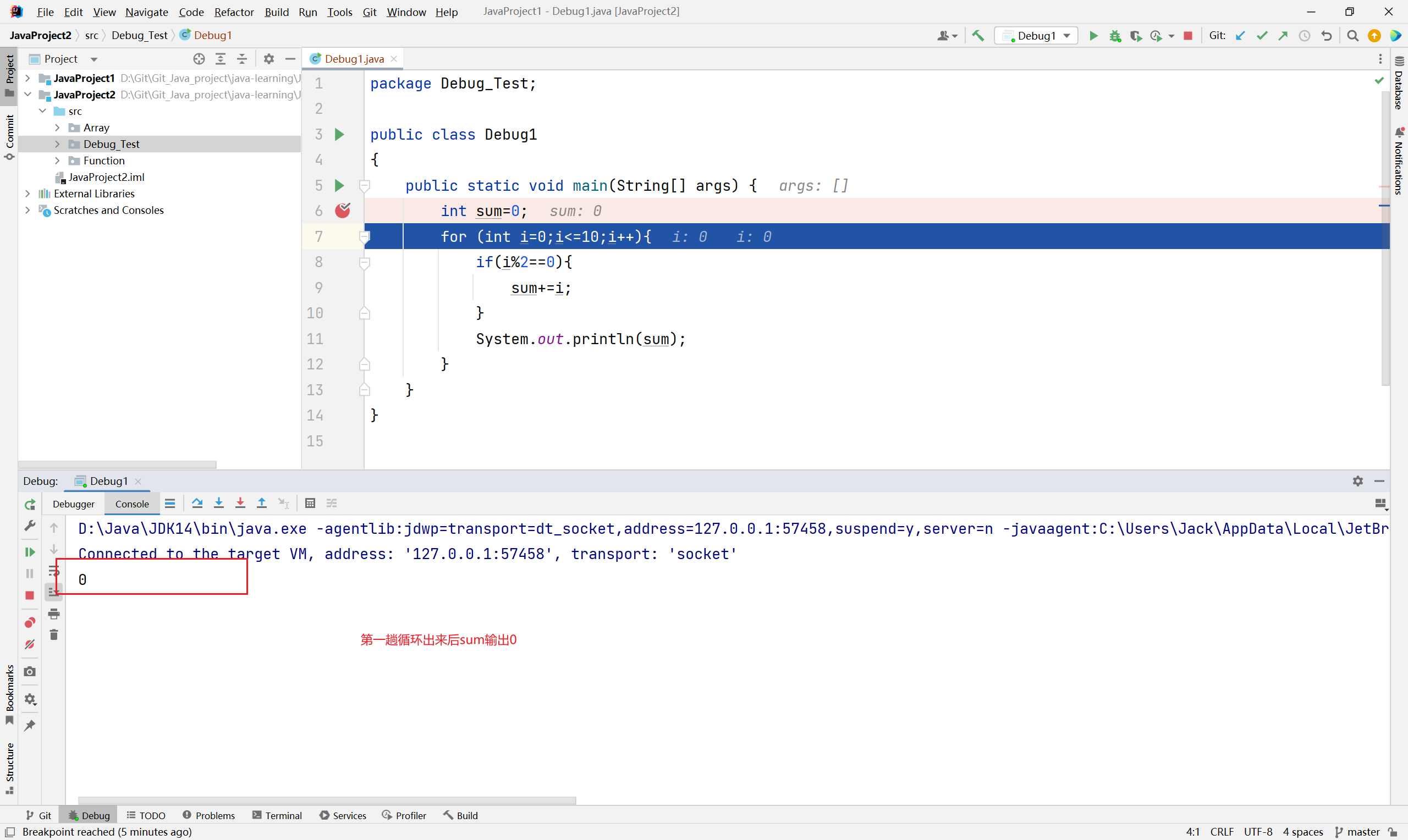Open Debug1 run configuration dropdown
Screen dimensions: 1408x840
click(1036, 36)
